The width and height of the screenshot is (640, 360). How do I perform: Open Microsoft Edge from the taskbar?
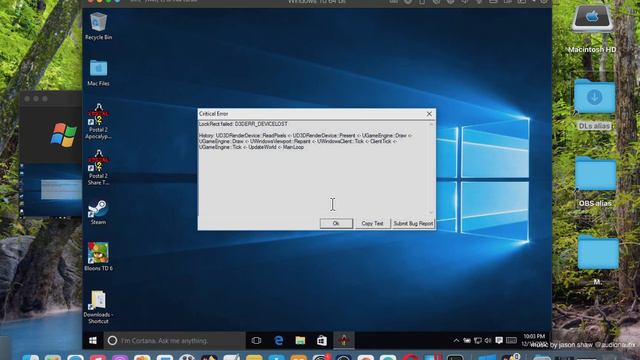[x=278, y=340]
